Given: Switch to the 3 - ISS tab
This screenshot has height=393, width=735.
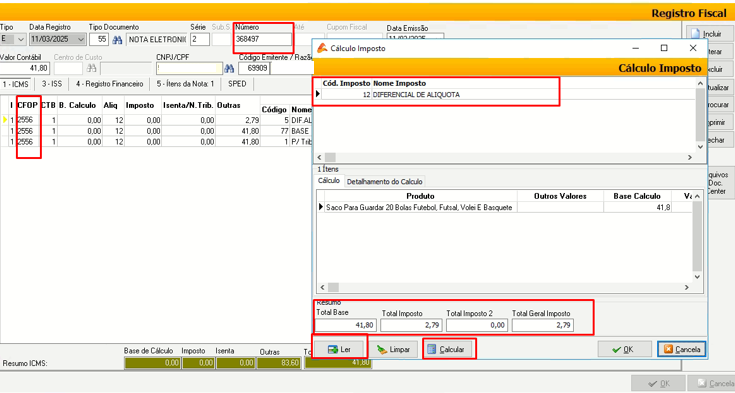Looking at the screenshot, I should 52,84.
